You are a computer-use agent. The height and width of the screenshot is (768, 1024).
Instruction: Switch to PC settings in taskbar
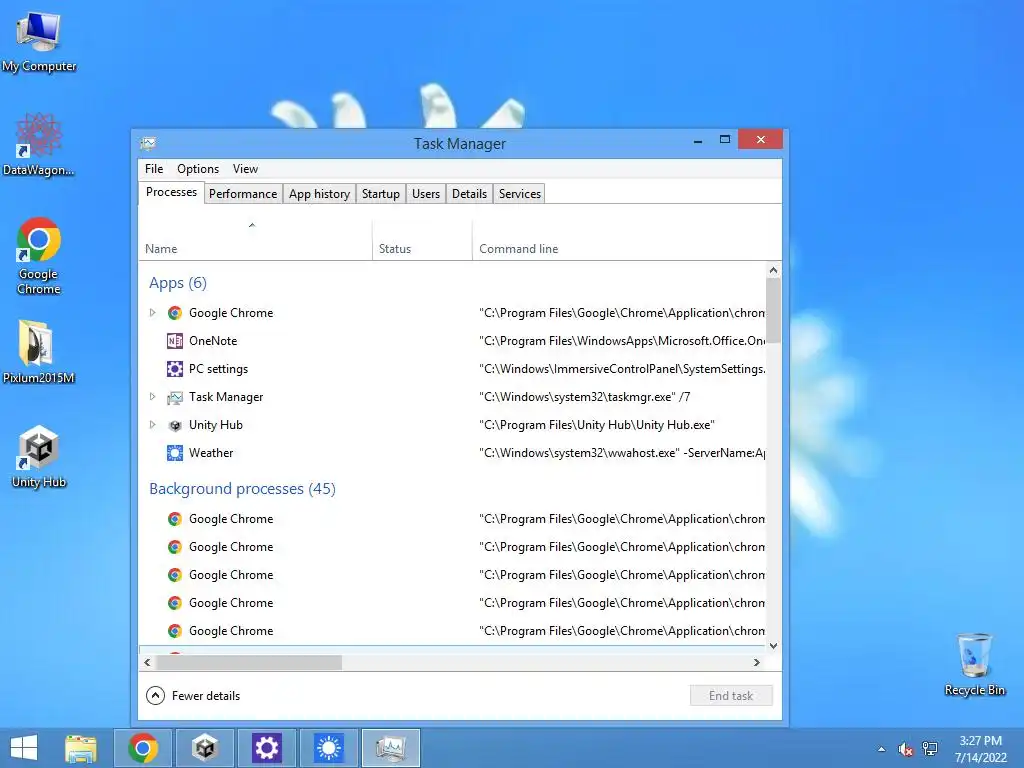(266, 748)
